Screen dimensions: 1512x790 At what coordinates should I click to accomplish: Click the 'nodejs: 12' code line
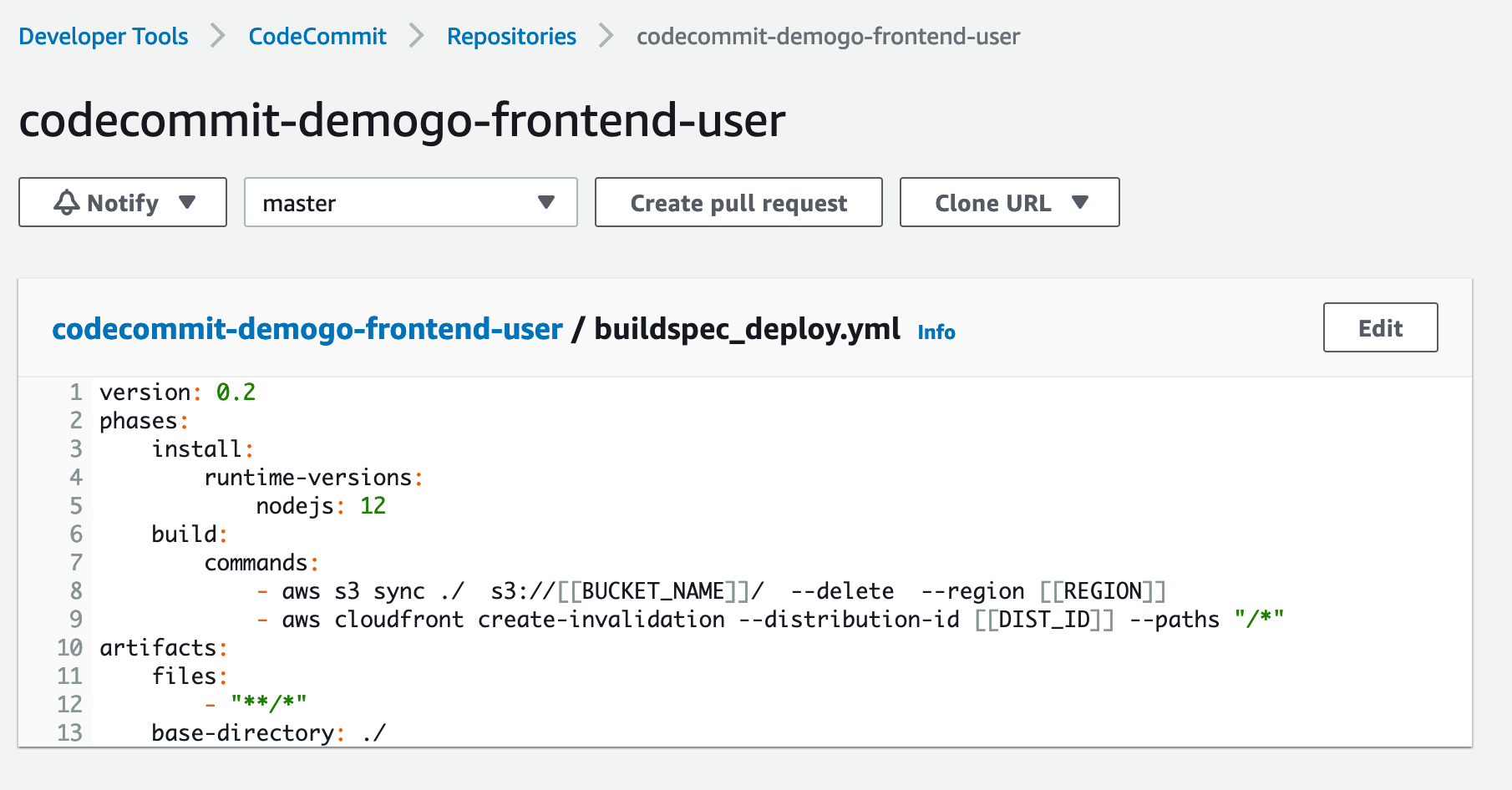321,505
